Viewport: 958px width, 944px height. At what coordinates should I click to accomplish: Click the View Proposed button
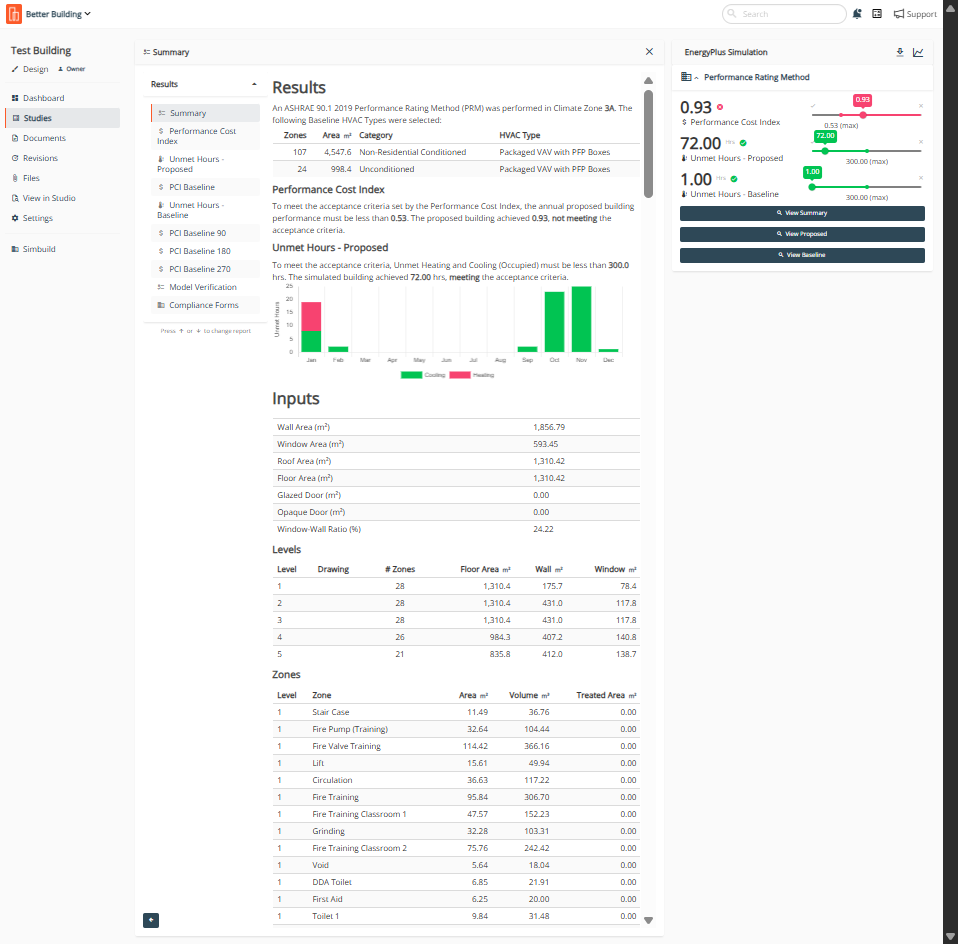pyautogui.click(x=802, y=234)
